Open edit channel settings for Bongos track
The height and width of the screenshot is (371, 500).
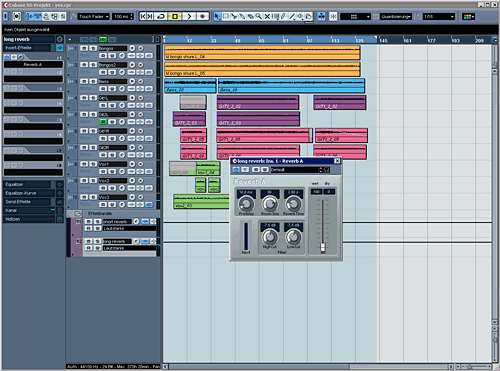pos(122,55)
